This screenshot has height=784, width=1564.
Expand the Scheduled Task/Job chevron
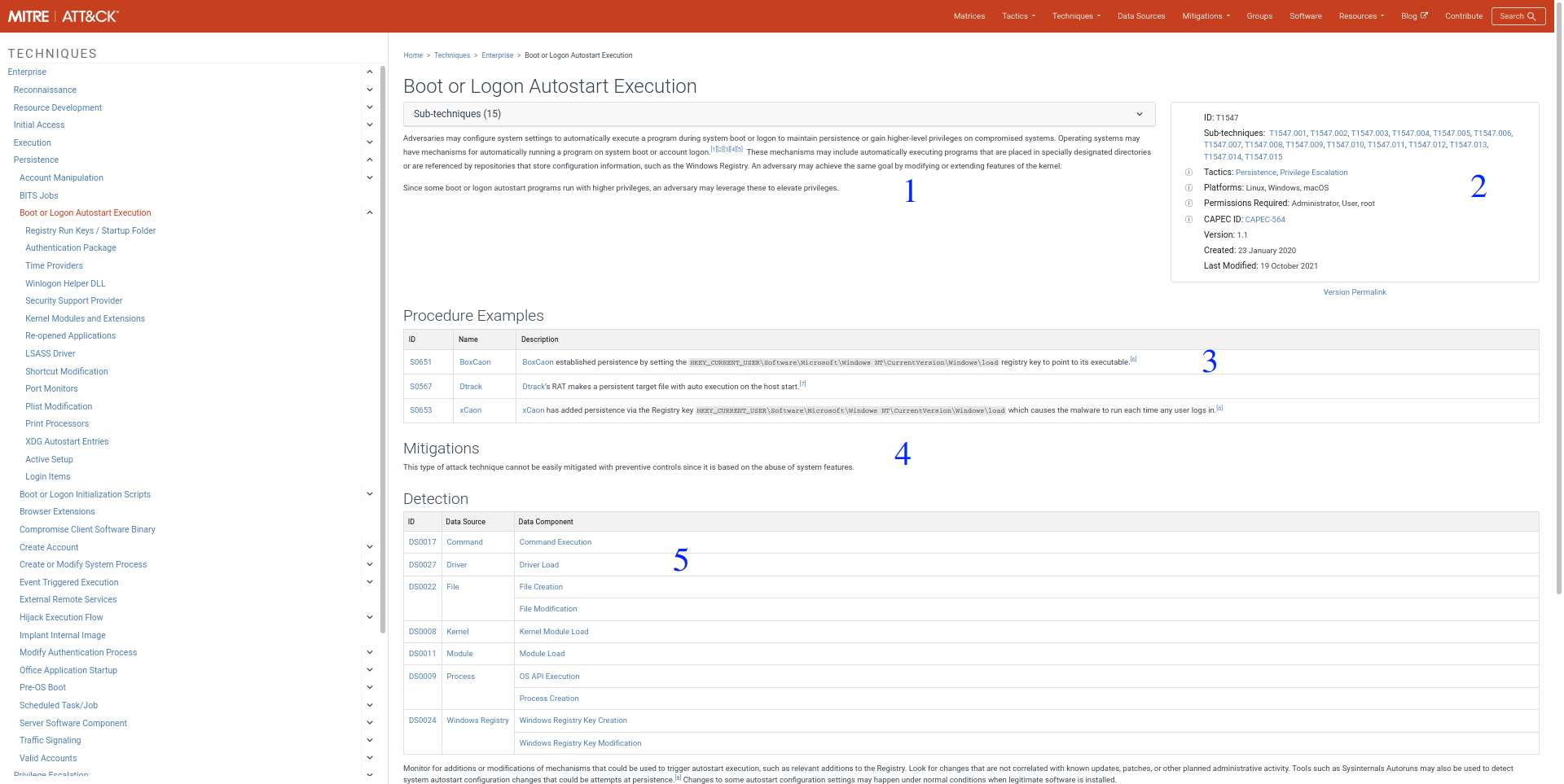[370, 705]
